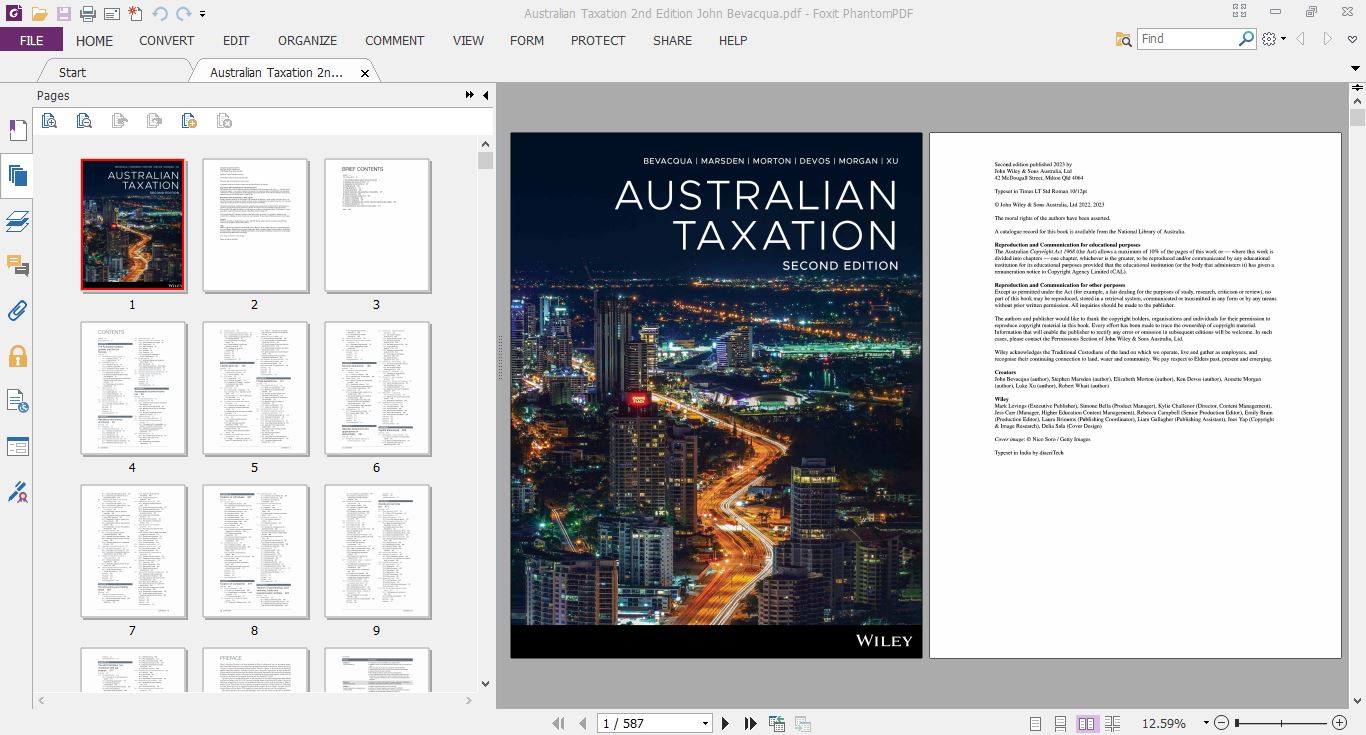Viewport: 1366px width, 735px height.
Task: Reduce the page thumbnails
Action: click(x=84, y=121)
